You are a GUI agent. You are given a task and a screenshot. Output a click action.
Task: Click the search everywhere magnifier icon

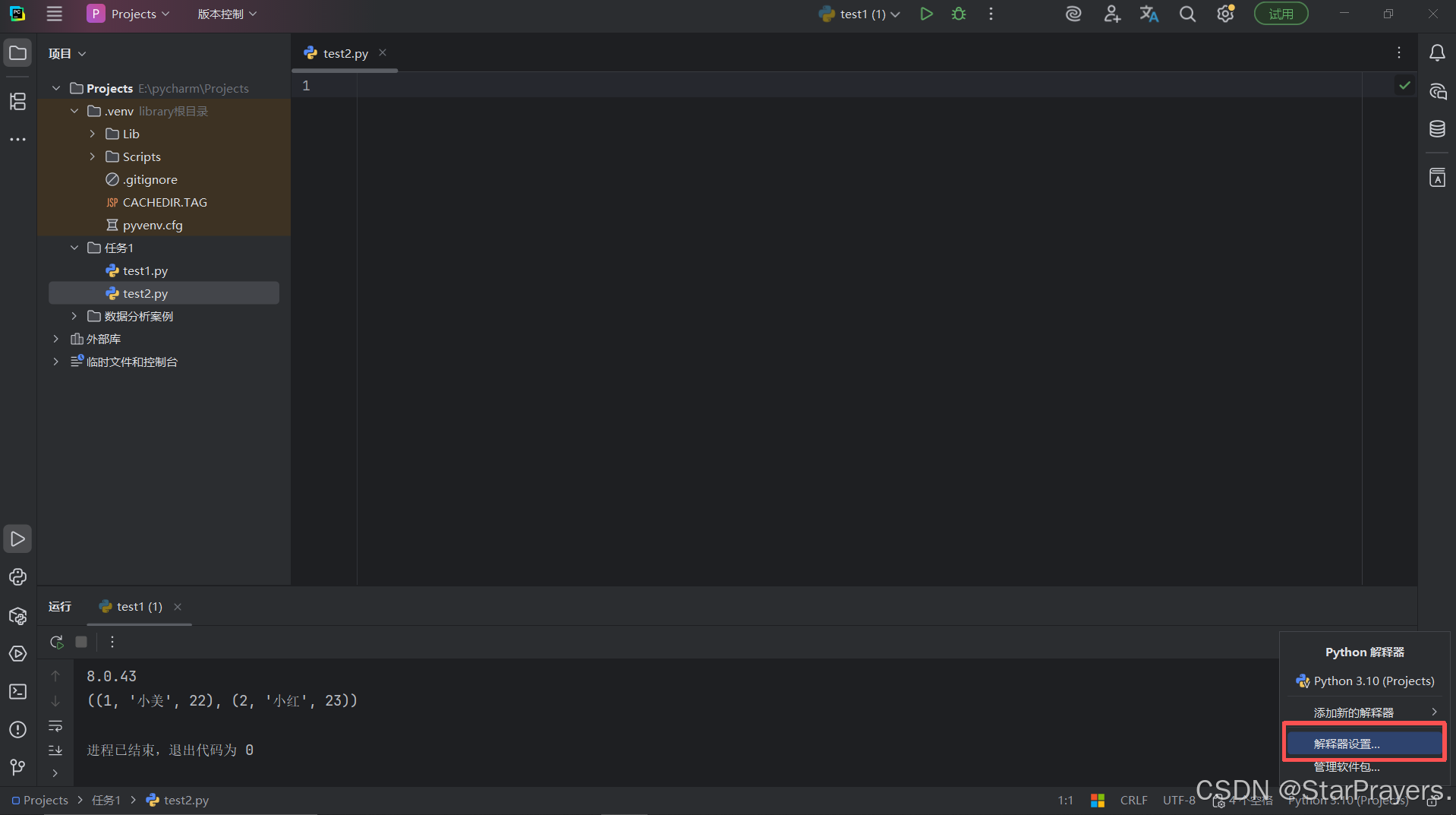pyautogui.click(x=1187, y=13)
